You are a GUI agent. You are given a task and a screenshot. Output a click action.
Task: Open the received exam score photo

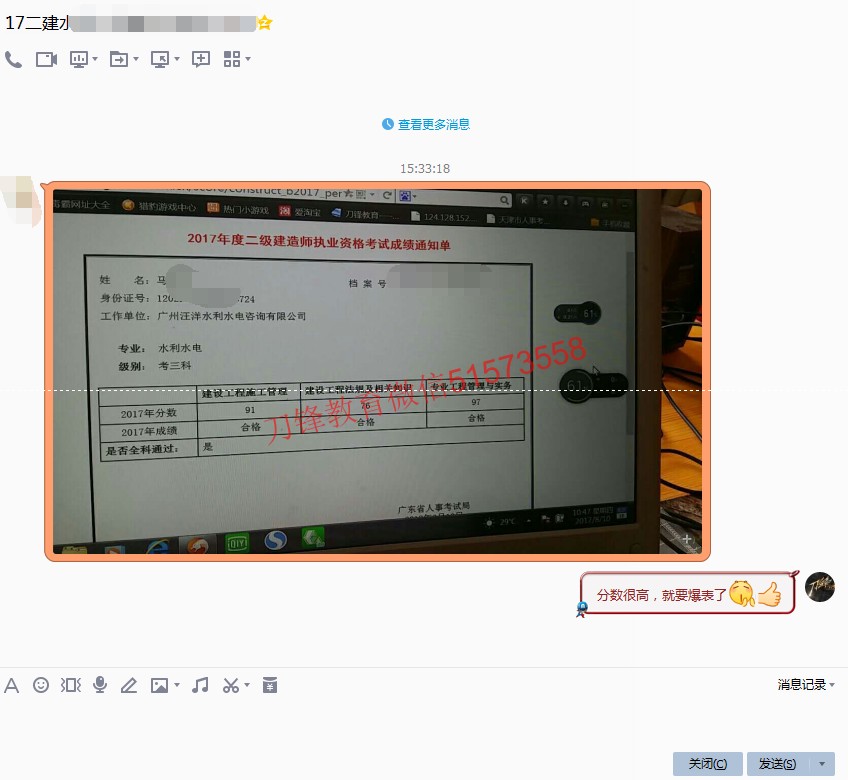377,372
